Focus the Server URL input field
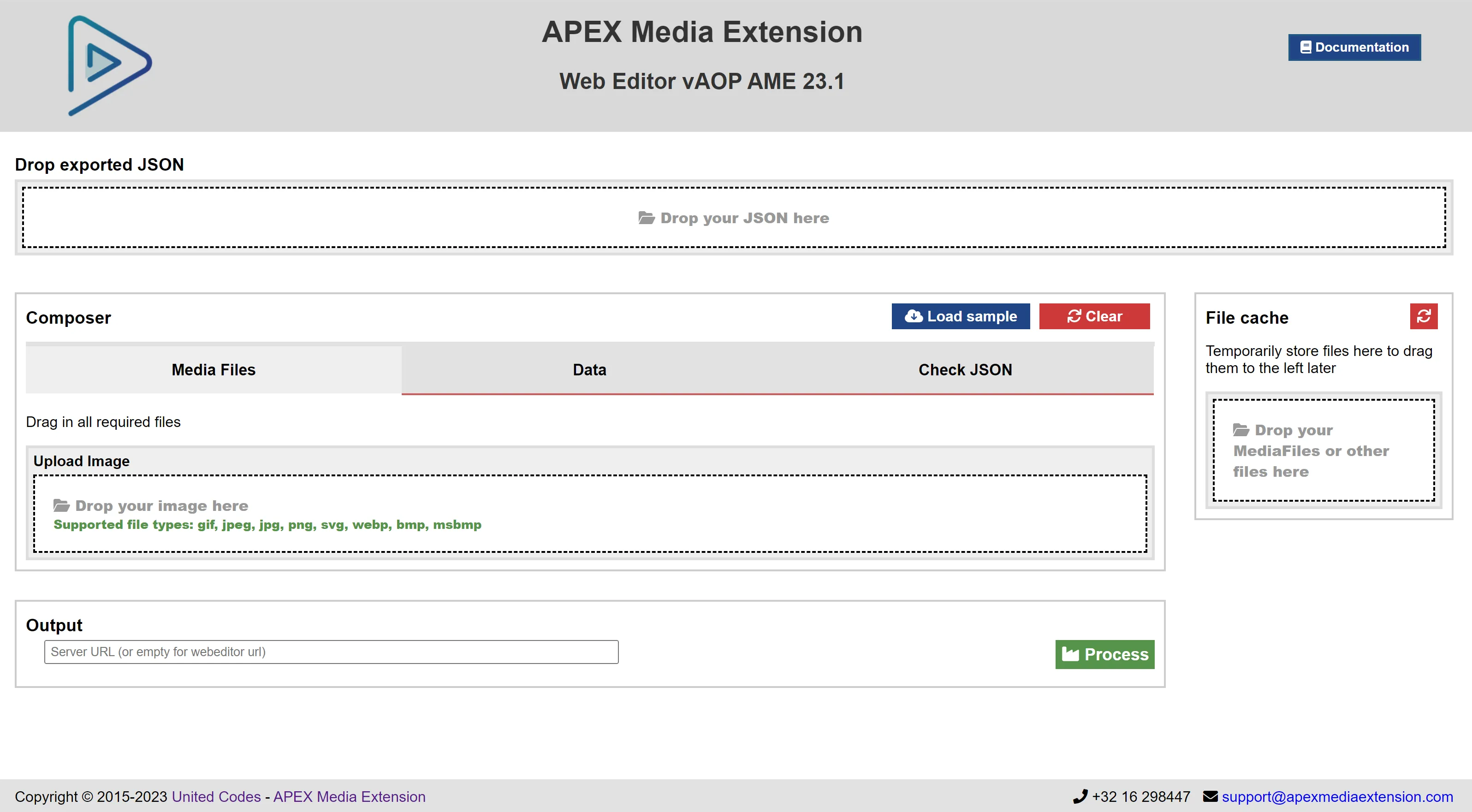The width and height of the screenshot is (1472, 812). 331,652
